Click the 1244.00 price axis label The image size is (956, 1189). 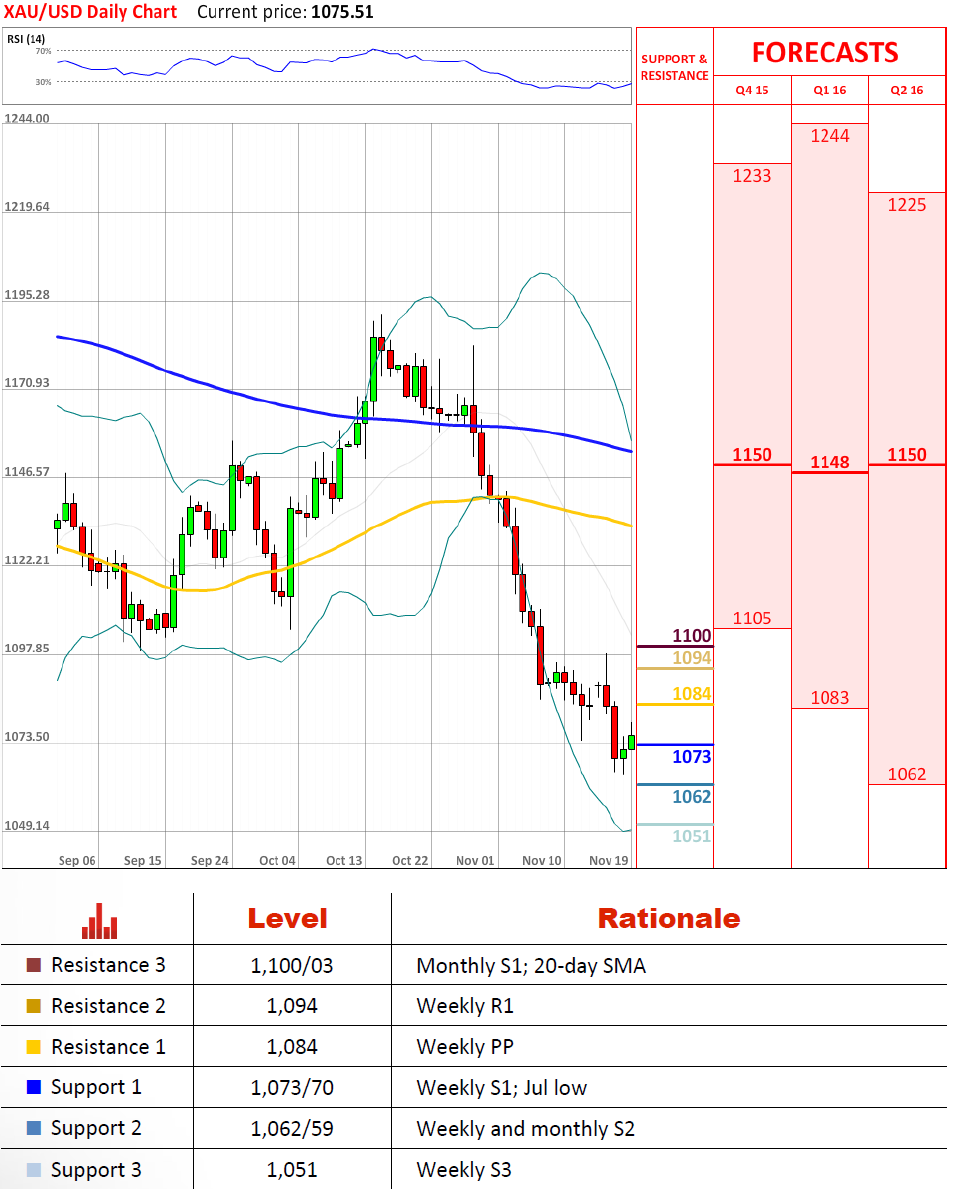(x=27, y=118)
